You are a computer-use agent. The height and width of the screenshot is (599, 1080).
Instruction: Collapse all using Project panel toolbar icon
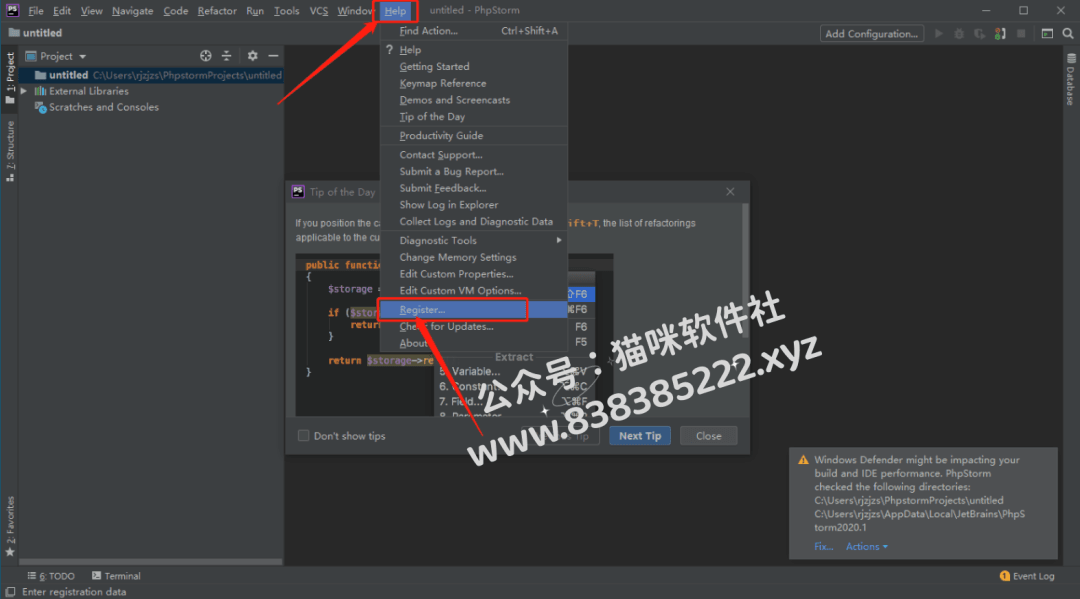[227, 56]
